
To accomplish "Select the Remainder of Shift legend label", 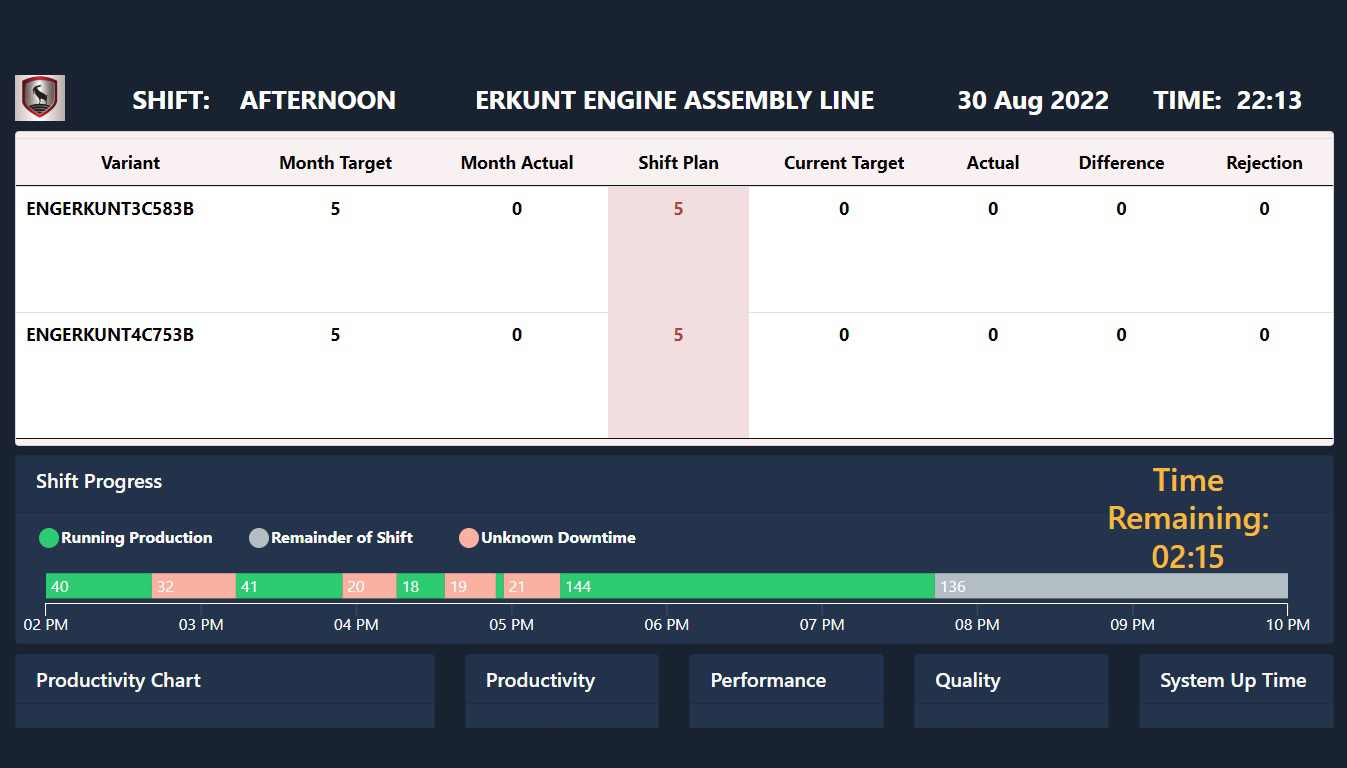I will (x=342, y=538).
